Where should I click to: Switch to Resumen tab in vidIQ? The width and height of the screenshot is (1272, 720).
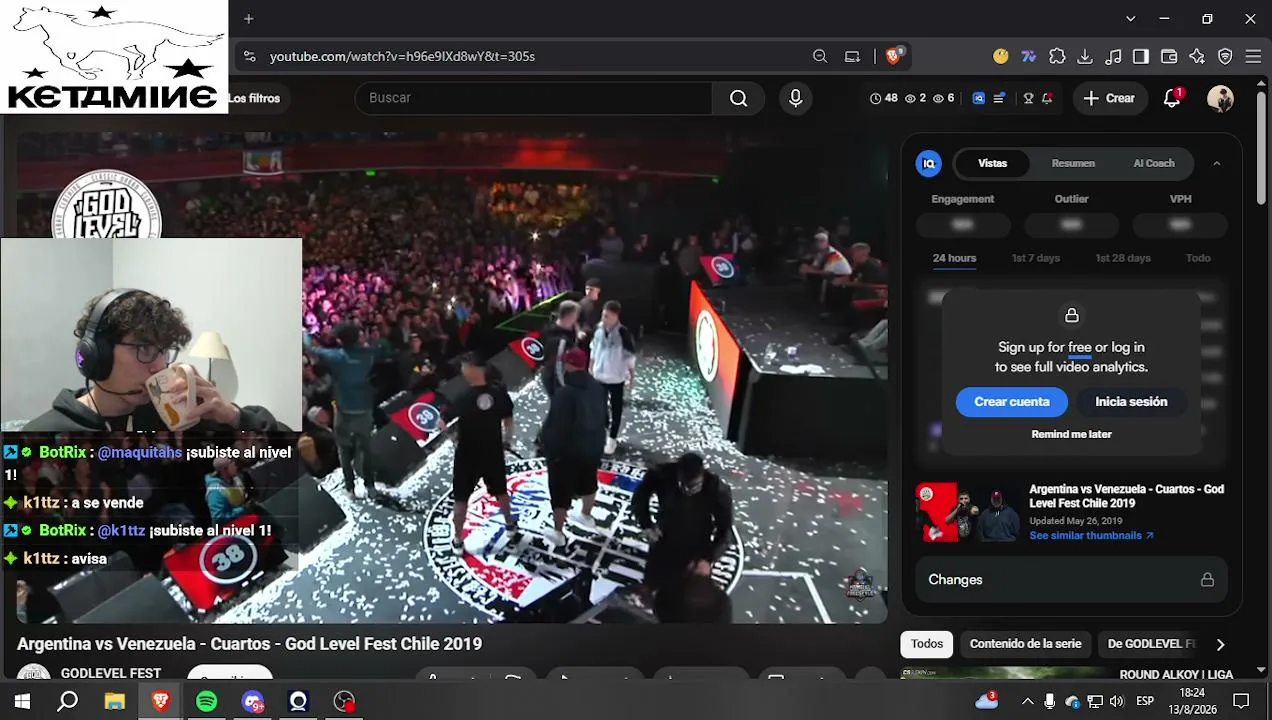click(x=1073, y=163)
